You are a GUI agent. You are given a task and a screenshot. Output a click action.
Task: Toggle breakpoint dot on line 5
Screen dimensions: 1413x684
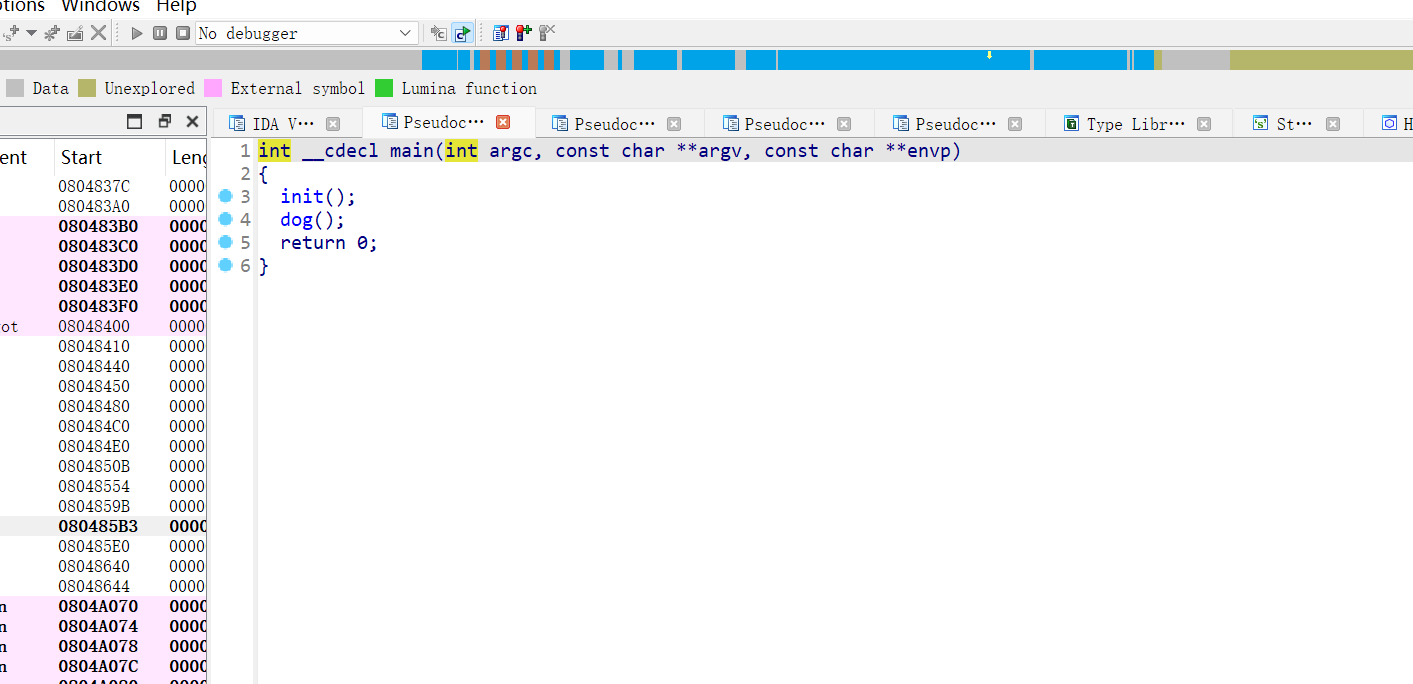(x=225, y=242)
